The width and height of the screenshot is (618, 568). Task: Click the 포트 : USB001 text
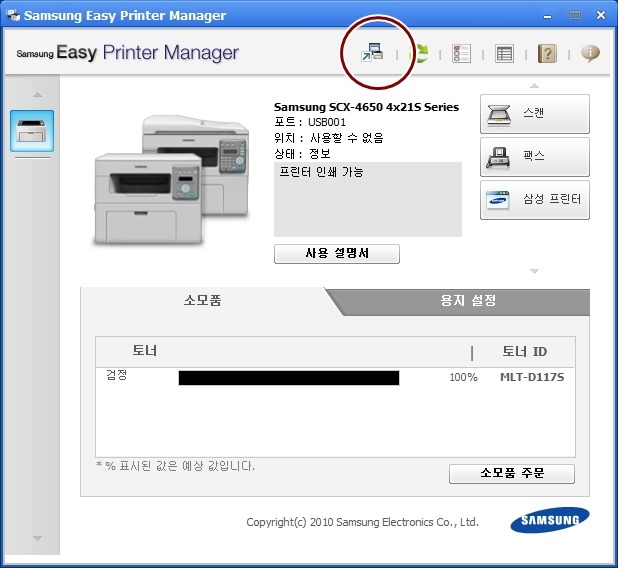[310, 122]
